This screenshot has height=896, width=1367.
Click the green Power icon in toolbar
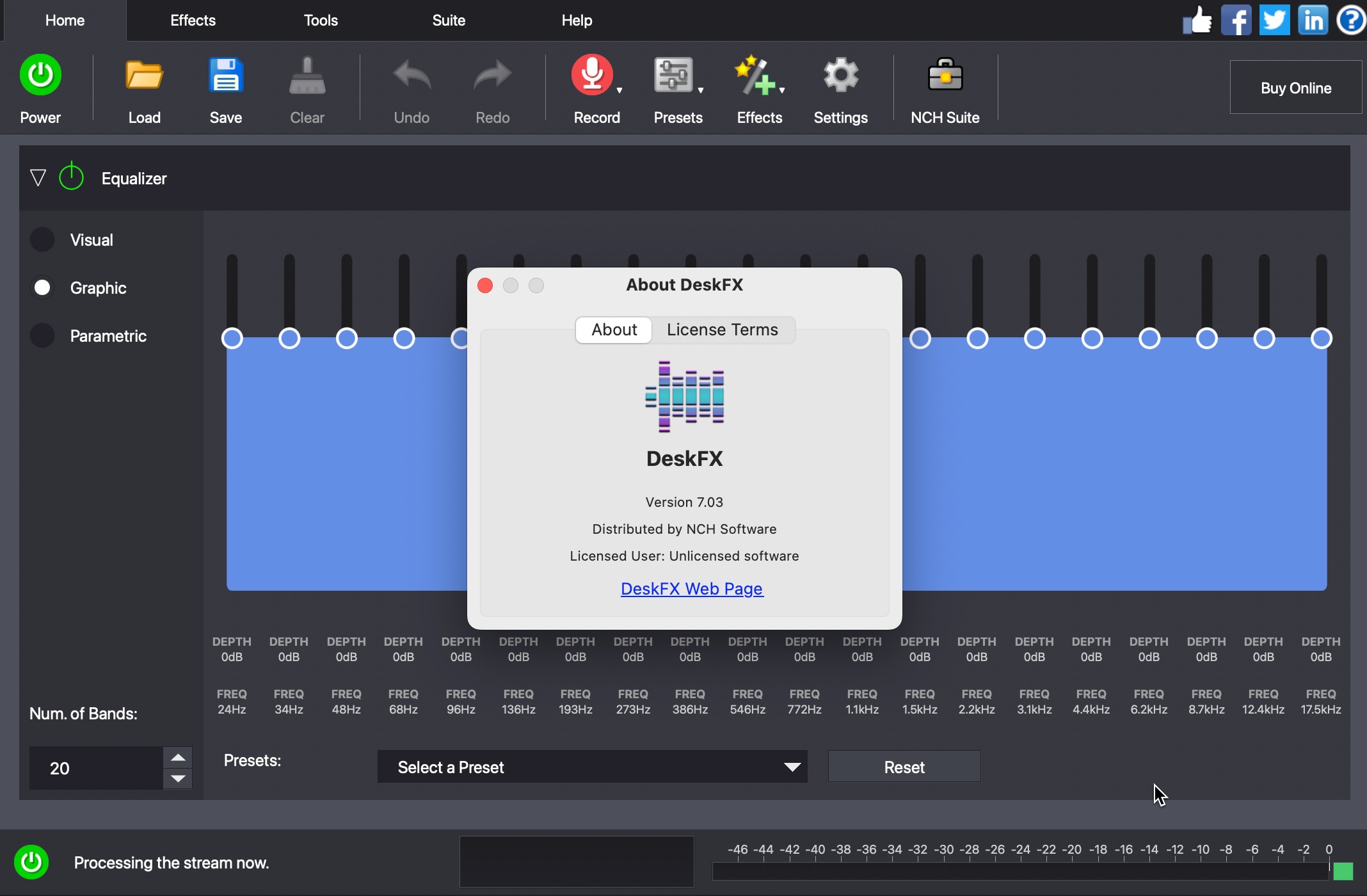(40, 75)
